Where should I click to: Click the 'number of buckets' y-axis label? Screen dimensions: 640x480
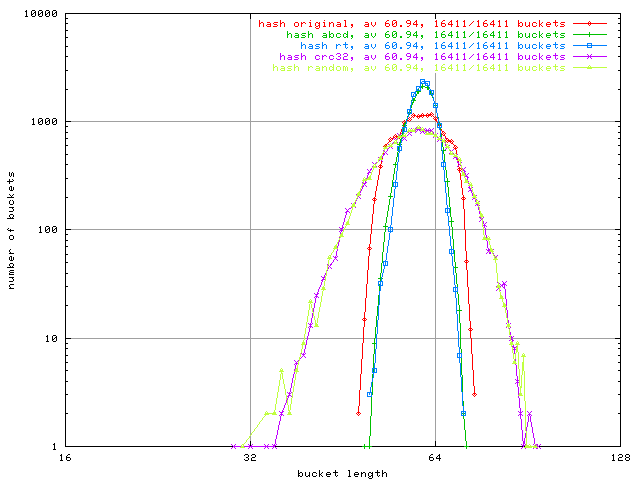(11, 231)
